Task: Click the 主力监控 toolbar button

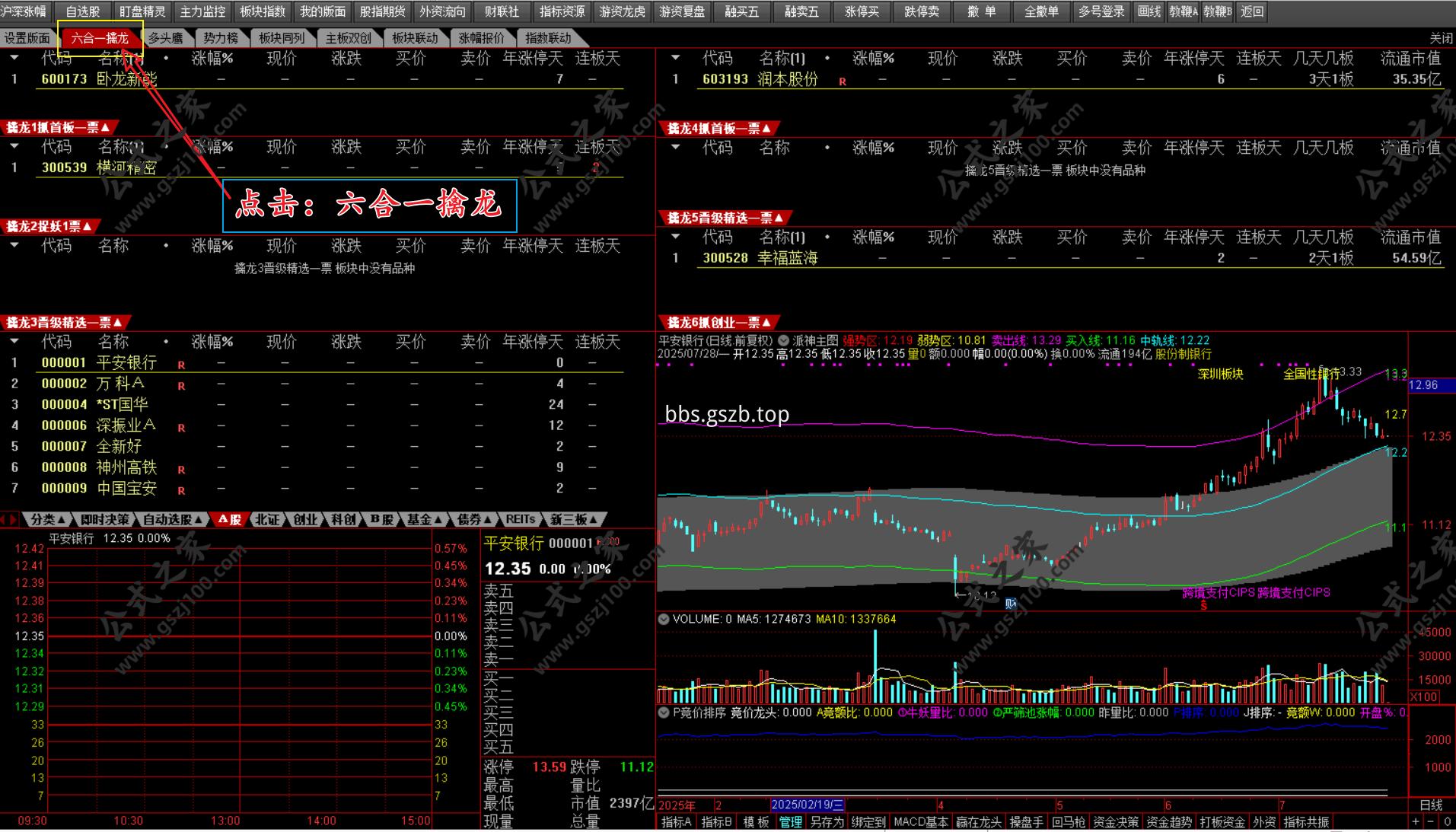Action: [202, 11]
